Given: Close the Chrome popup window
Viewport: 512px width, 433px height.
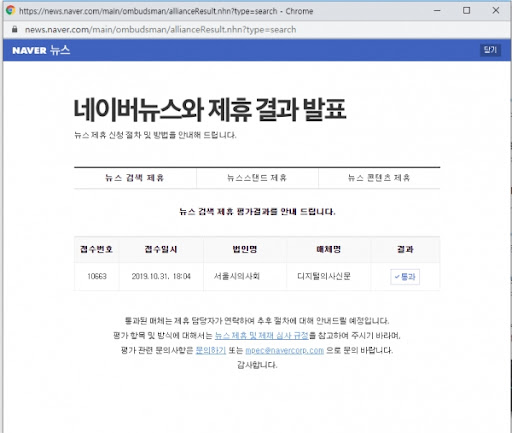Looking at the screenshot, I should [496, 11].
